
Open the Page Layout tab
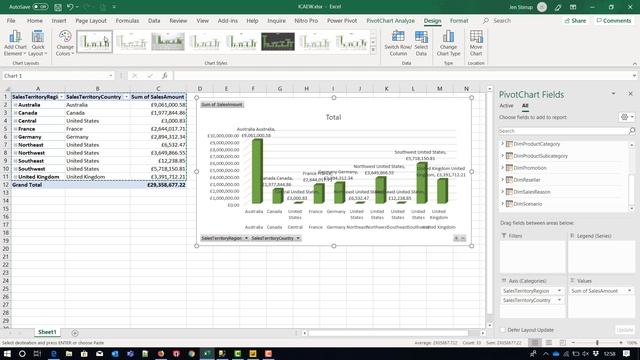pyautogui.click(x=91, y=20)
